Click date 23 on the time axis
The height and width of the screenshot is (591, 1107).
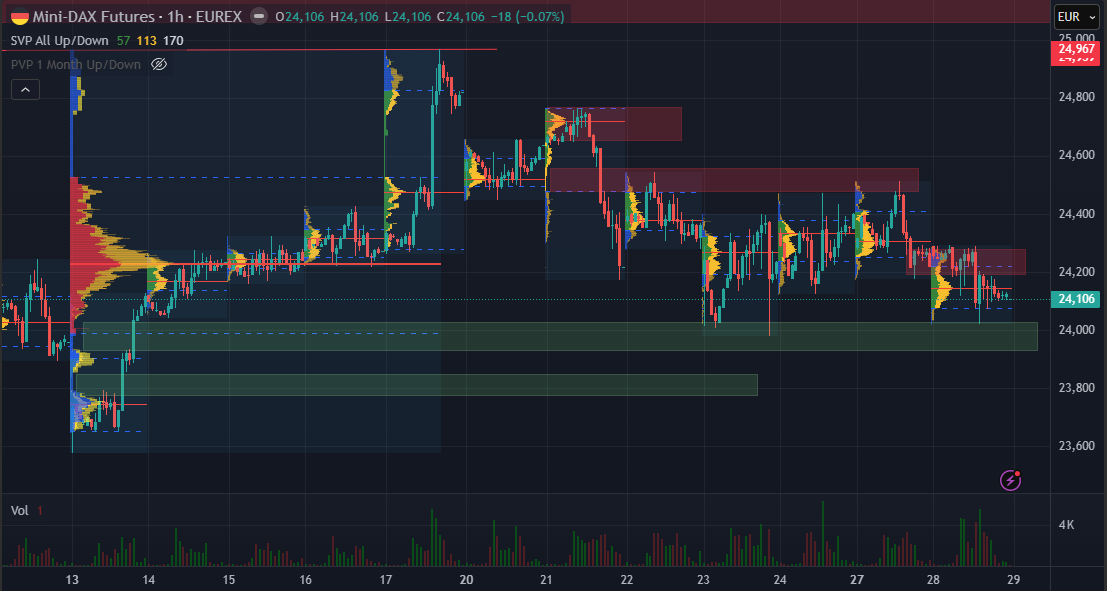tap(703, 579)
